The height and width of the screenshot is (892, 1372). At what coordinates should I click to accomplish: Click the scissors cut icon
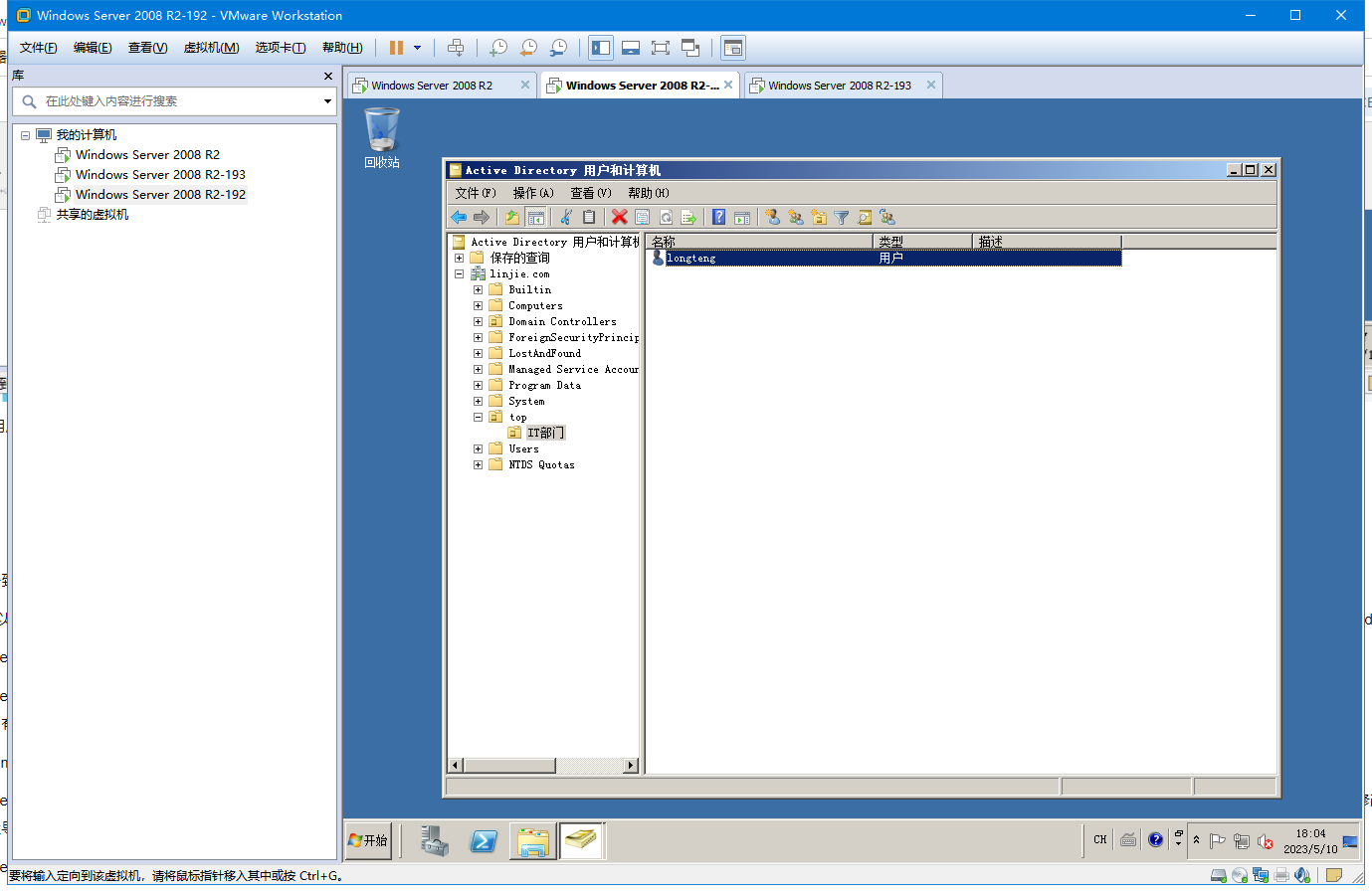pyautogui.click(x=565, y=217)
